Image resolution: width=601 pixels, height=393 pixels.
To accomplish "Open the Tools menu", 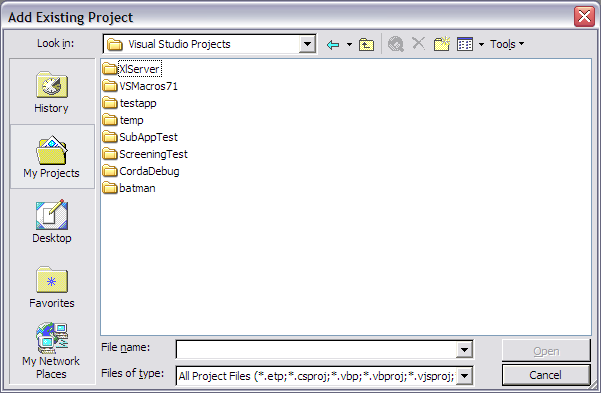I will click(x=507, y=44).
